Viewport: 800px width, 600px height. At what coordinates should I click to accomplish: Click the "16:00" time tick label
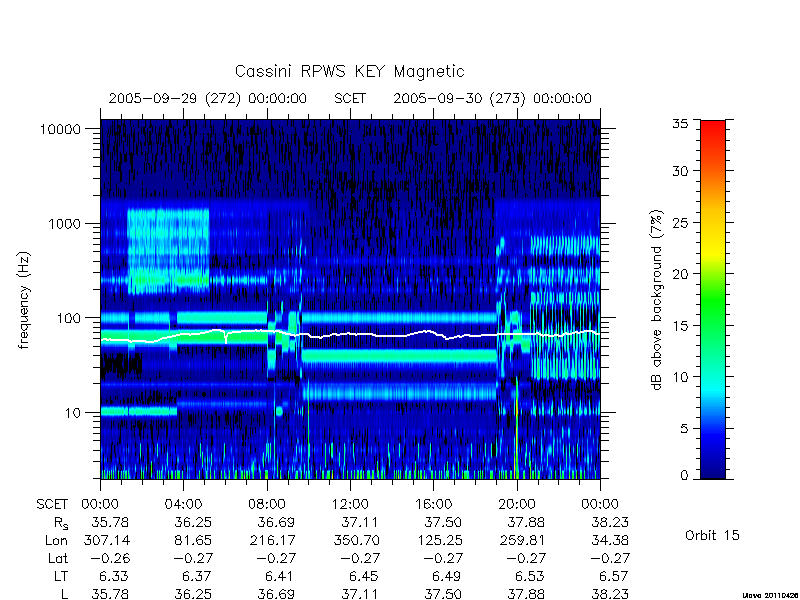click(433, 505)
